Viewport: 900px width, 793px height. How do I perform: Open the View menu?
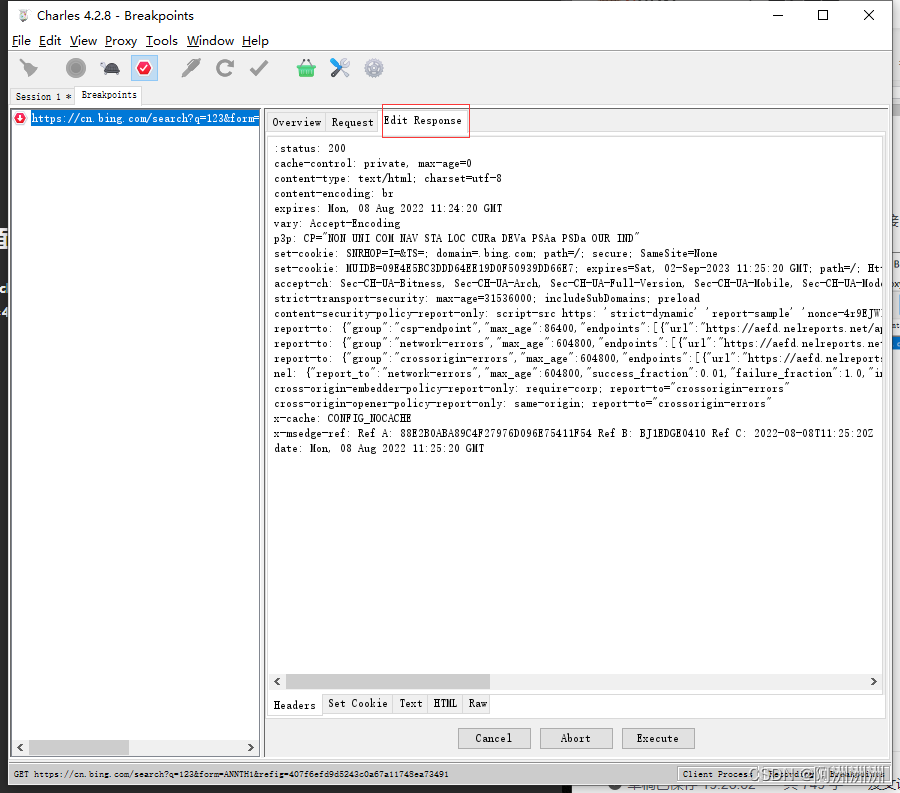(x=83, y=41)
